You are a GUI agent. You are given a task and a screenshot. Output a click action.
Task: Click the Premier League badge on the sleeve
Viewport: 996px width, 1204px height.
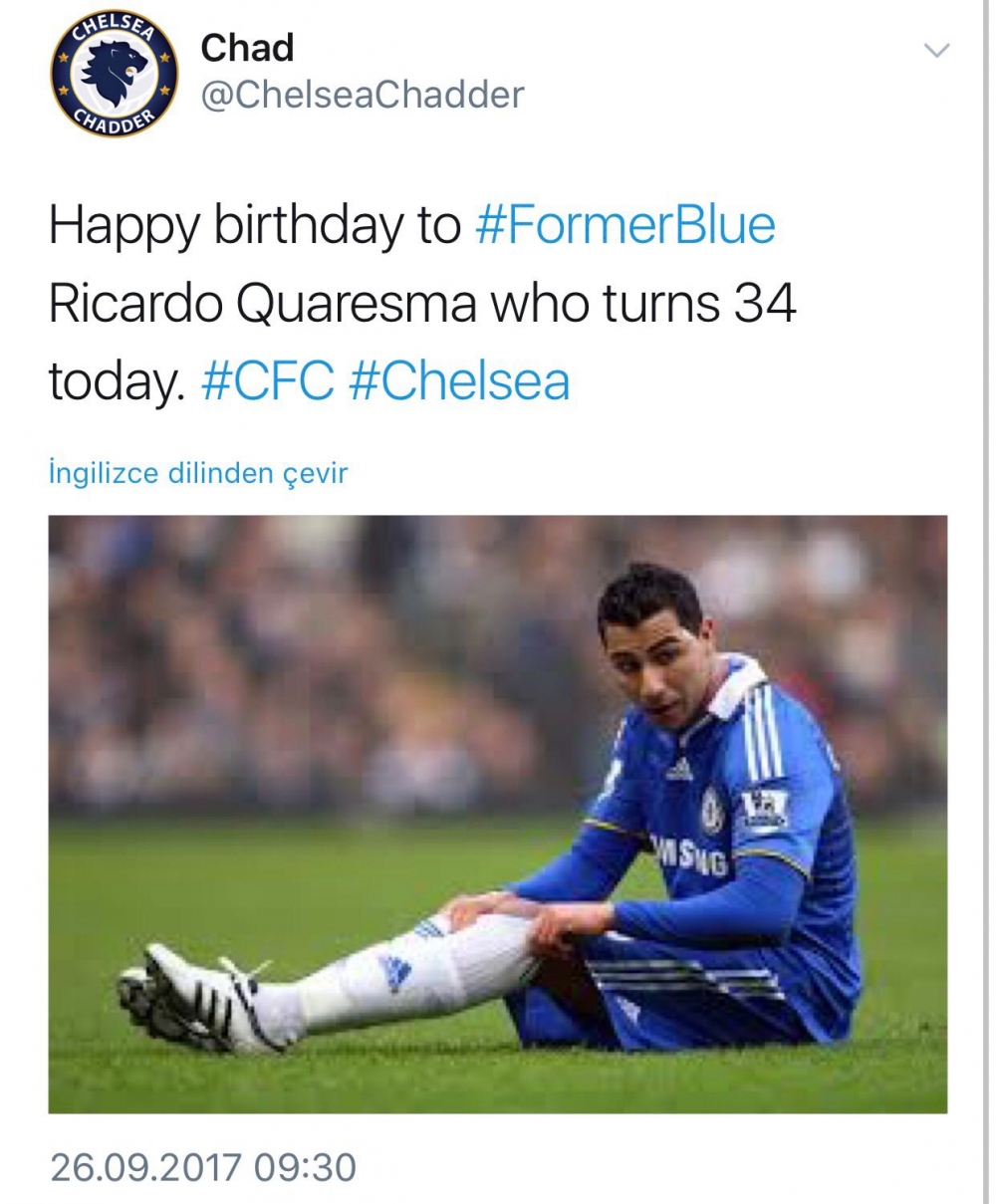[765, 809]
